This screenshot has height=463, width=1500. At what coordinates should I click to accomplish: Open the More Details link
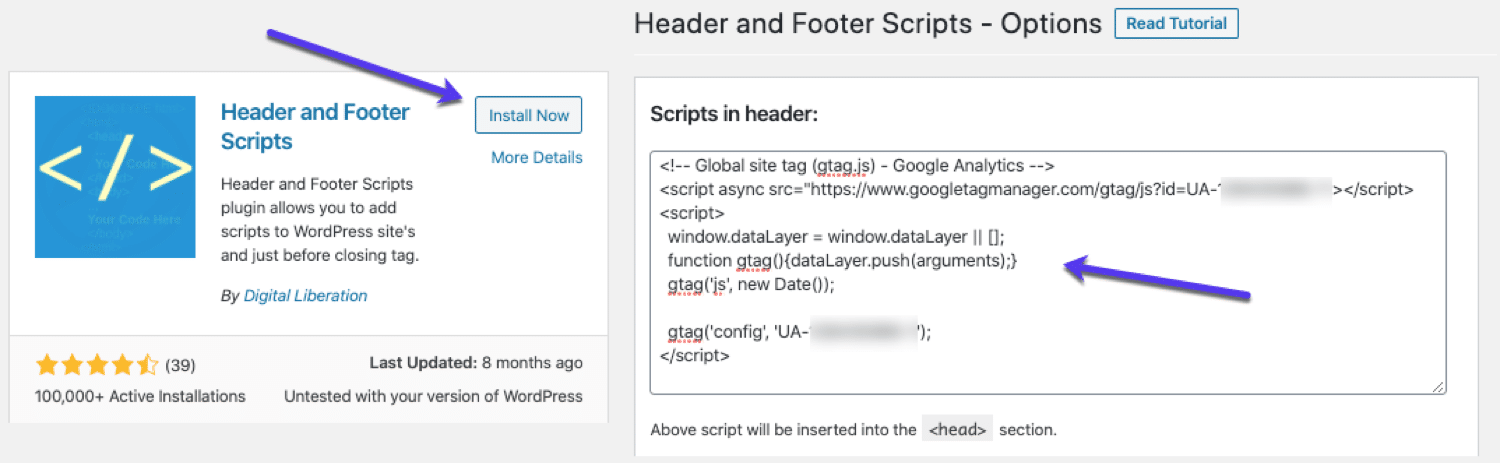tap(536, 157)
